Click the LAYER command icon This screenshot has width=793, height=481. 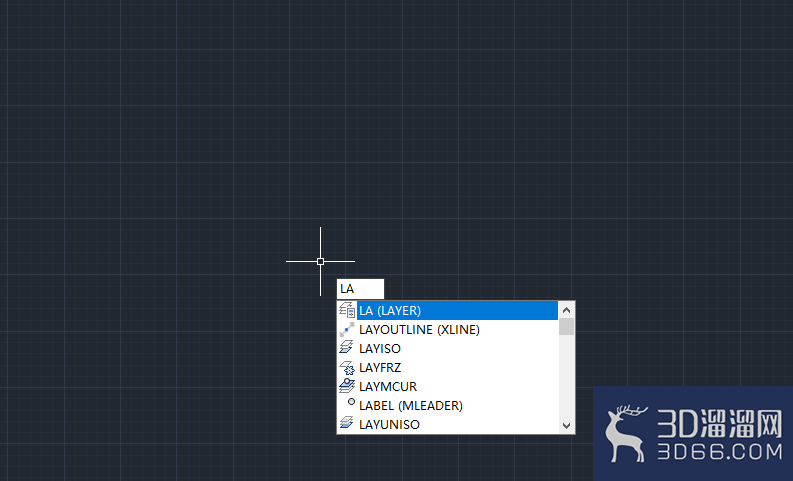347,310
